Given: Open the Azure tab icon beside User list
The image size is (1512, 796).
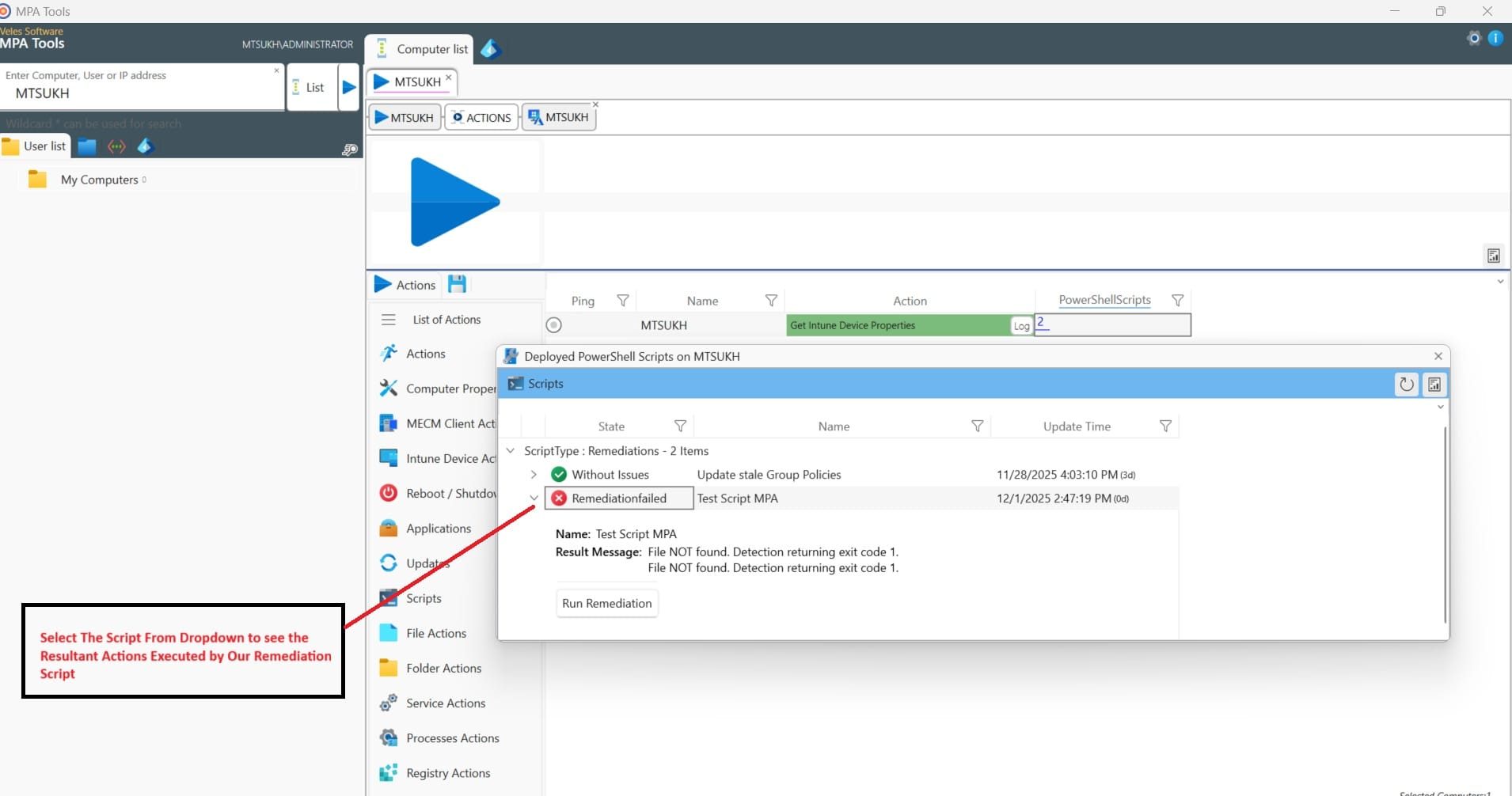Looking at the screenshot, I should click(x=145, y=146).
